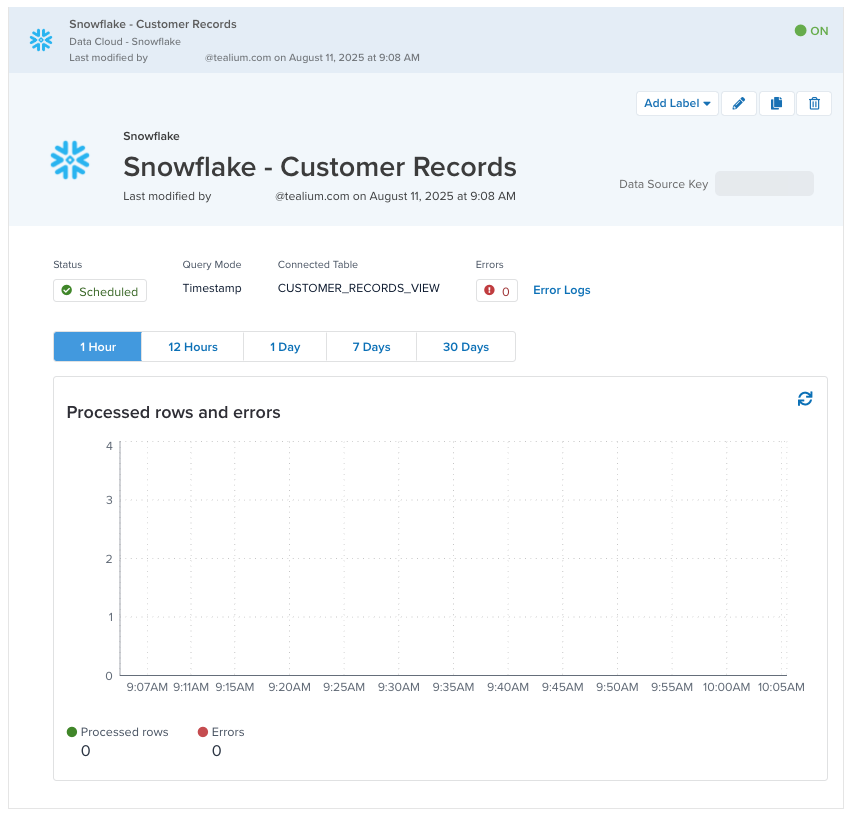Click the small Snowflake logo in header

click(41, 40)
